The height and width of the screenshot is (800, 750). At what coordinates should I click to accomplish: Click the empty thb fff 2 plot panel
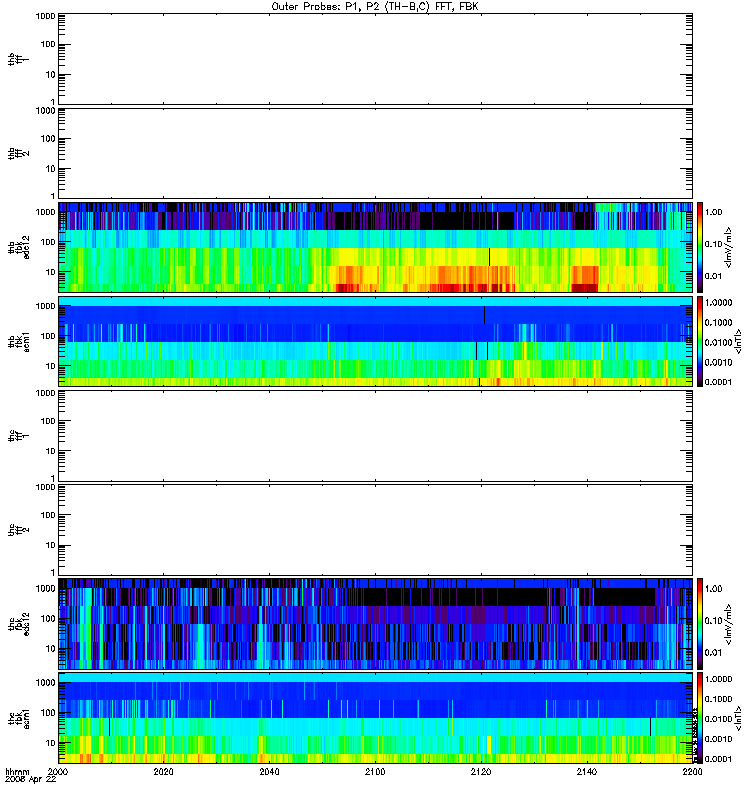(376, 154)
